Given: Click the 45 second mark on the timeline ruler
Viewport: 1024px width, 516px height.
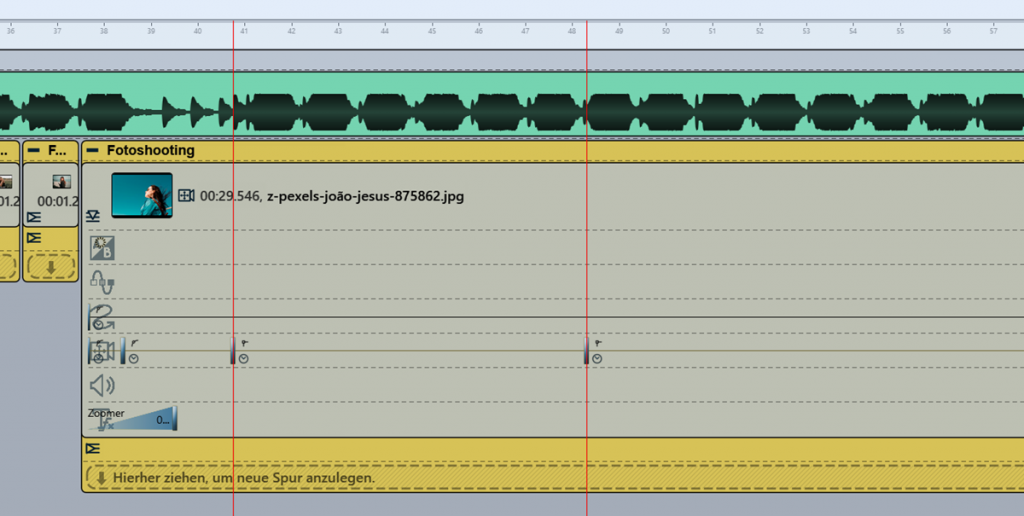Looking at the screenshot, I should [x=432, y=32].
